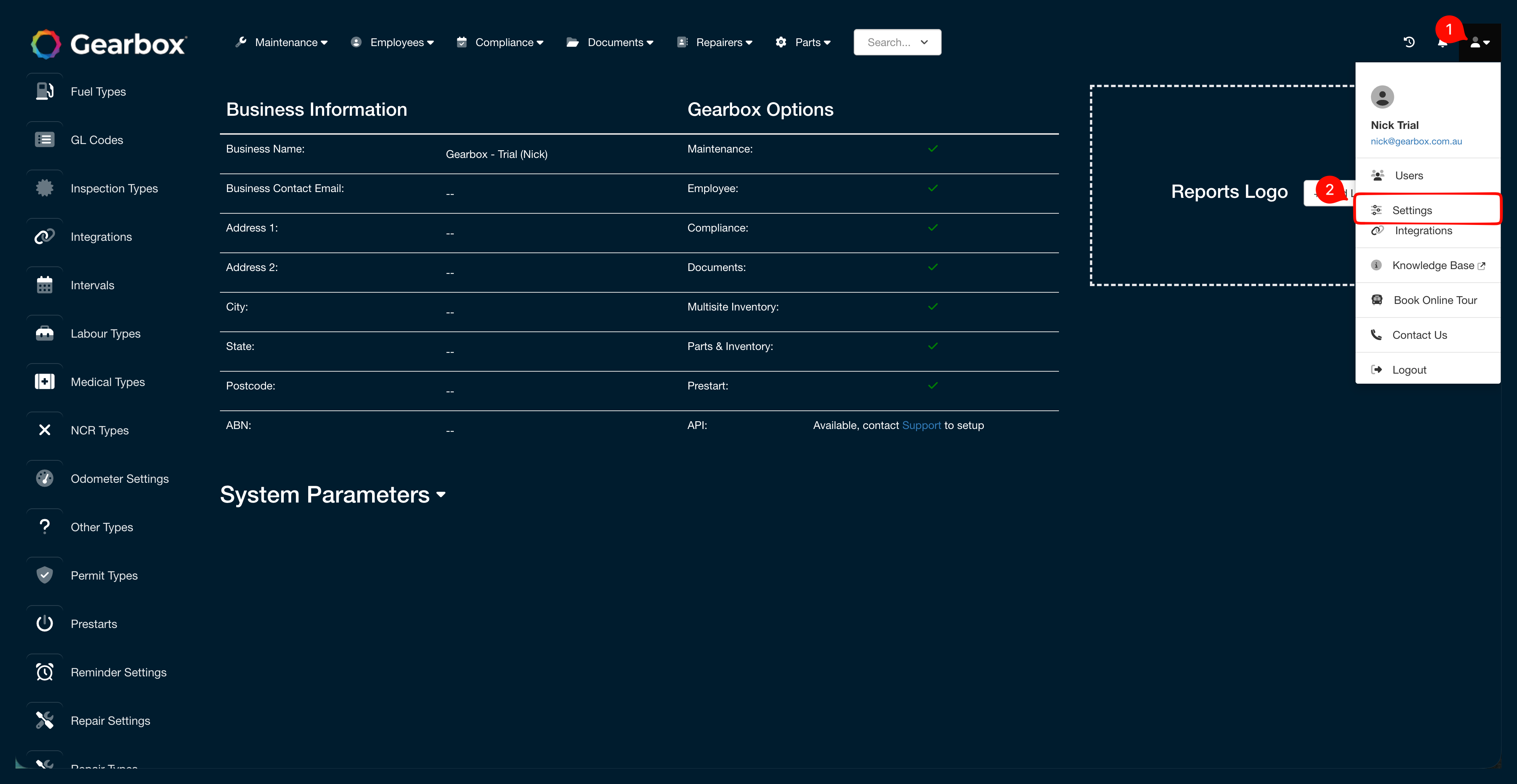Click the Business Contact Email label
The width and height of the screenshot is (1517, 784).
[x=285, y=189]
